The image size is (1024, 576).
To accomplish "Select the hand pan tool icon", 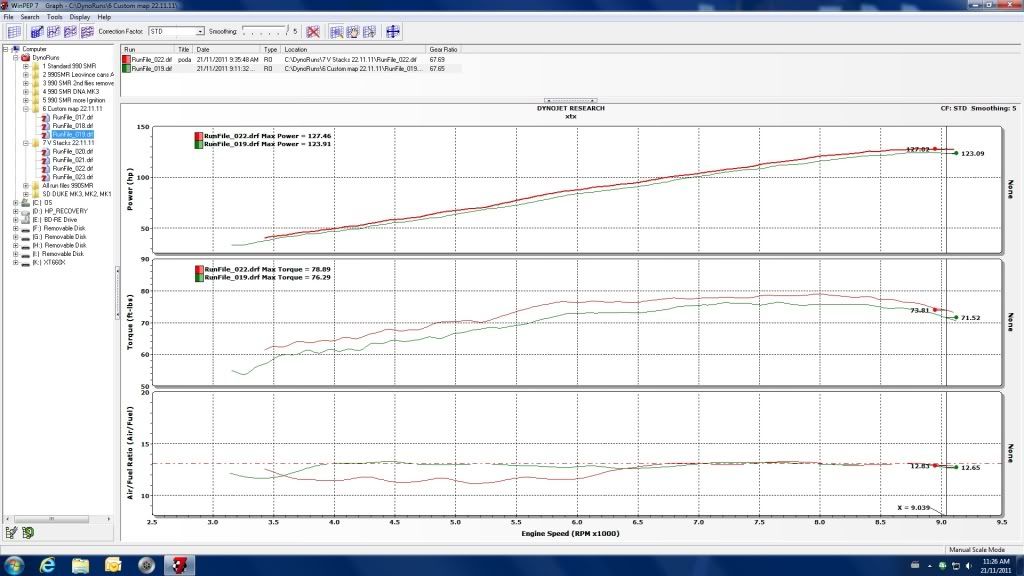I will pos(352,32).
